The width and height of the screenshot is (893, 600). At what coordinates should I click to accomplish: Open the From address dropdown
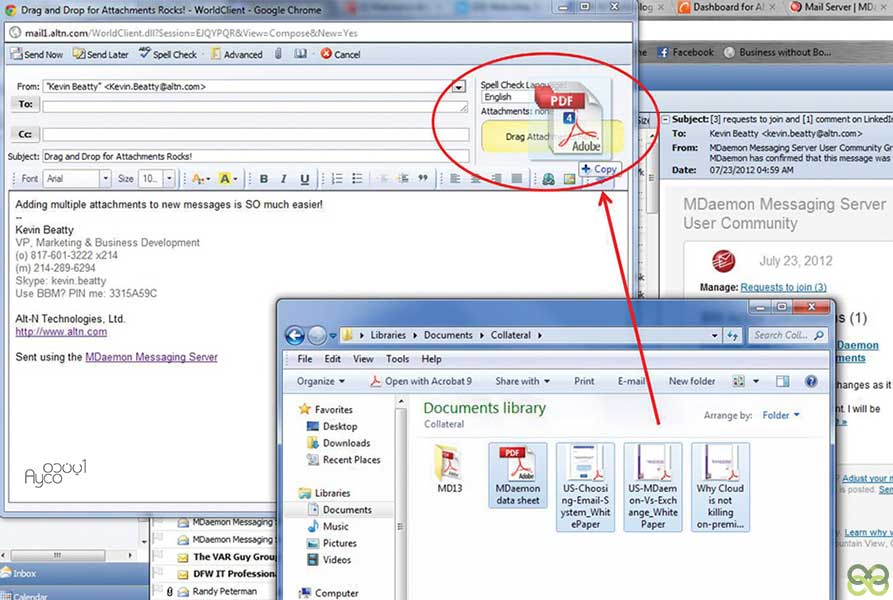click(x=459, y=87)
